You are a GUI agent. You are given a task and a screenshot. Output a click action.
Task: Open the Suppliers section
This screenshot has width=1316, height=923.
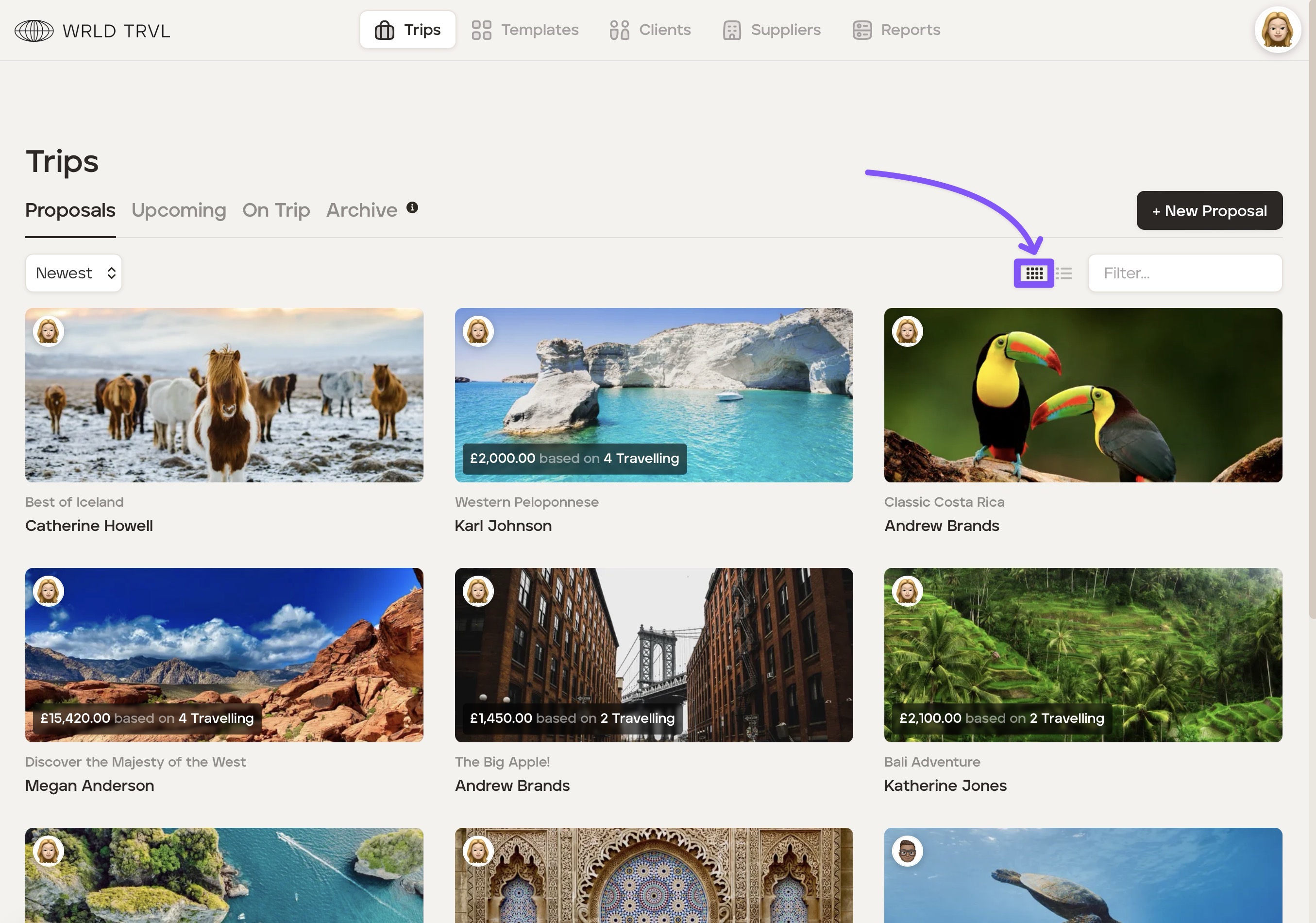(772, 30)
